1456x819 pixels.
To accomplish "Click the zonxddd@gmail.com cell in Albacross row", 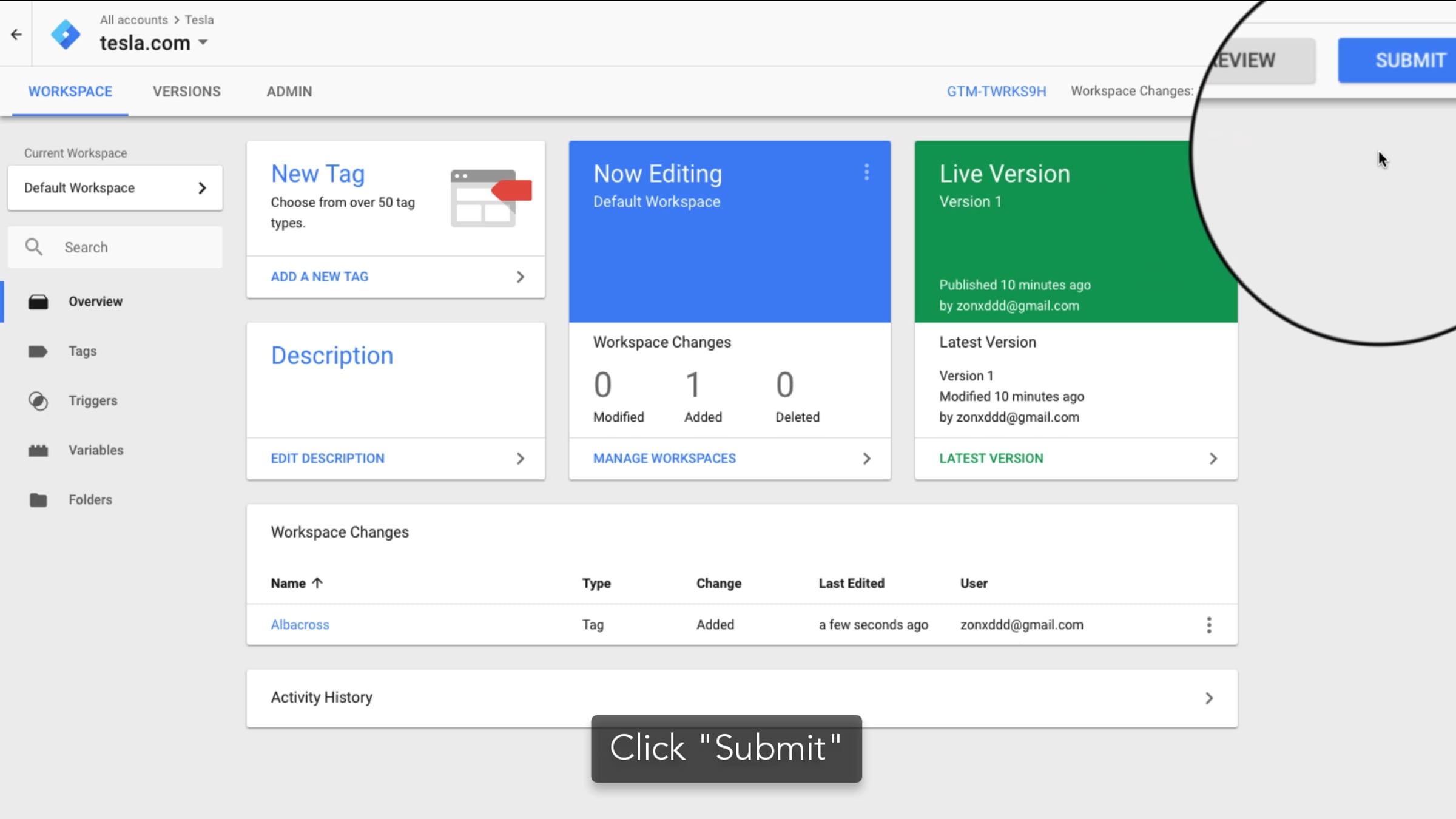I will (1022, 625).
